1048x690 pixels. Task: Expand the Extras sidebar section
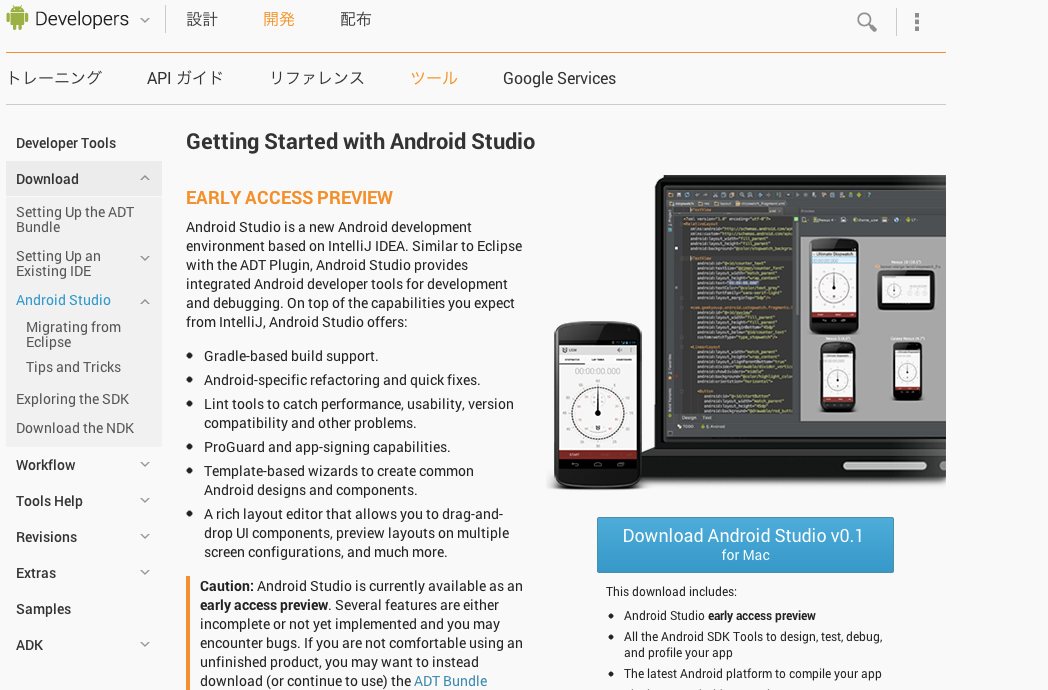click(145, 573)
